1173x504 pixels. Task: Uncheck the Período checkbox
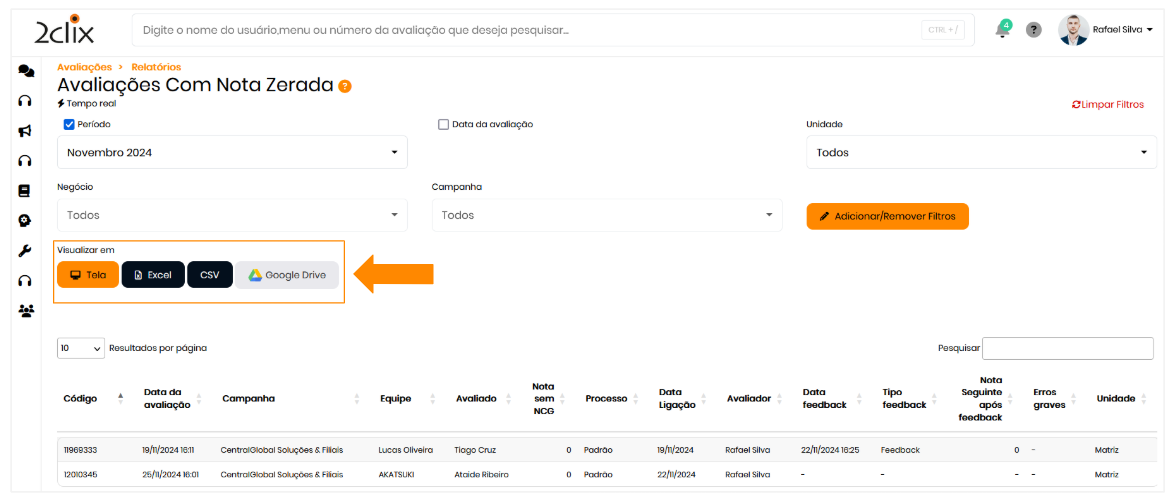pyautogui.click(x=69, y=125)
